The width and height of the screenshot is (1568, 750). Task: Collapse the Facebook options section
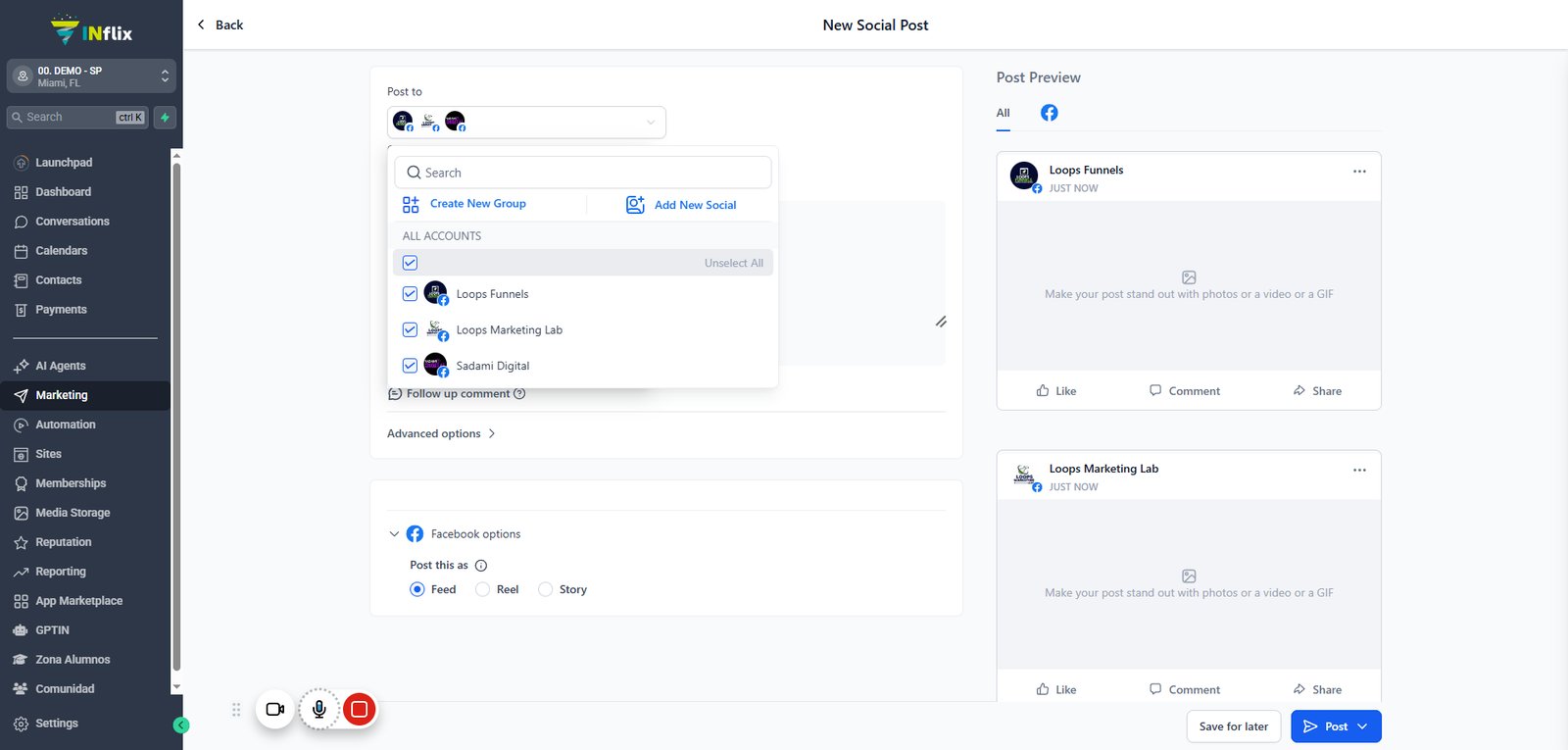click(x=394, y=534)
